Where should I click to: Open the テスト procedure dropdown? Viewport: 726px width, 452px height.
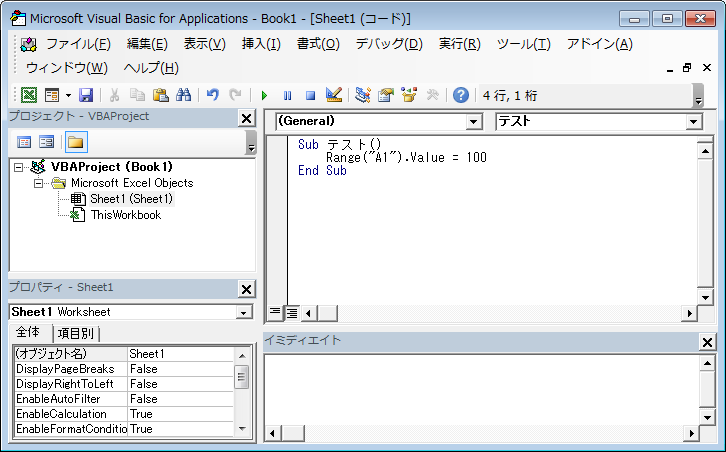coord(693,122)
